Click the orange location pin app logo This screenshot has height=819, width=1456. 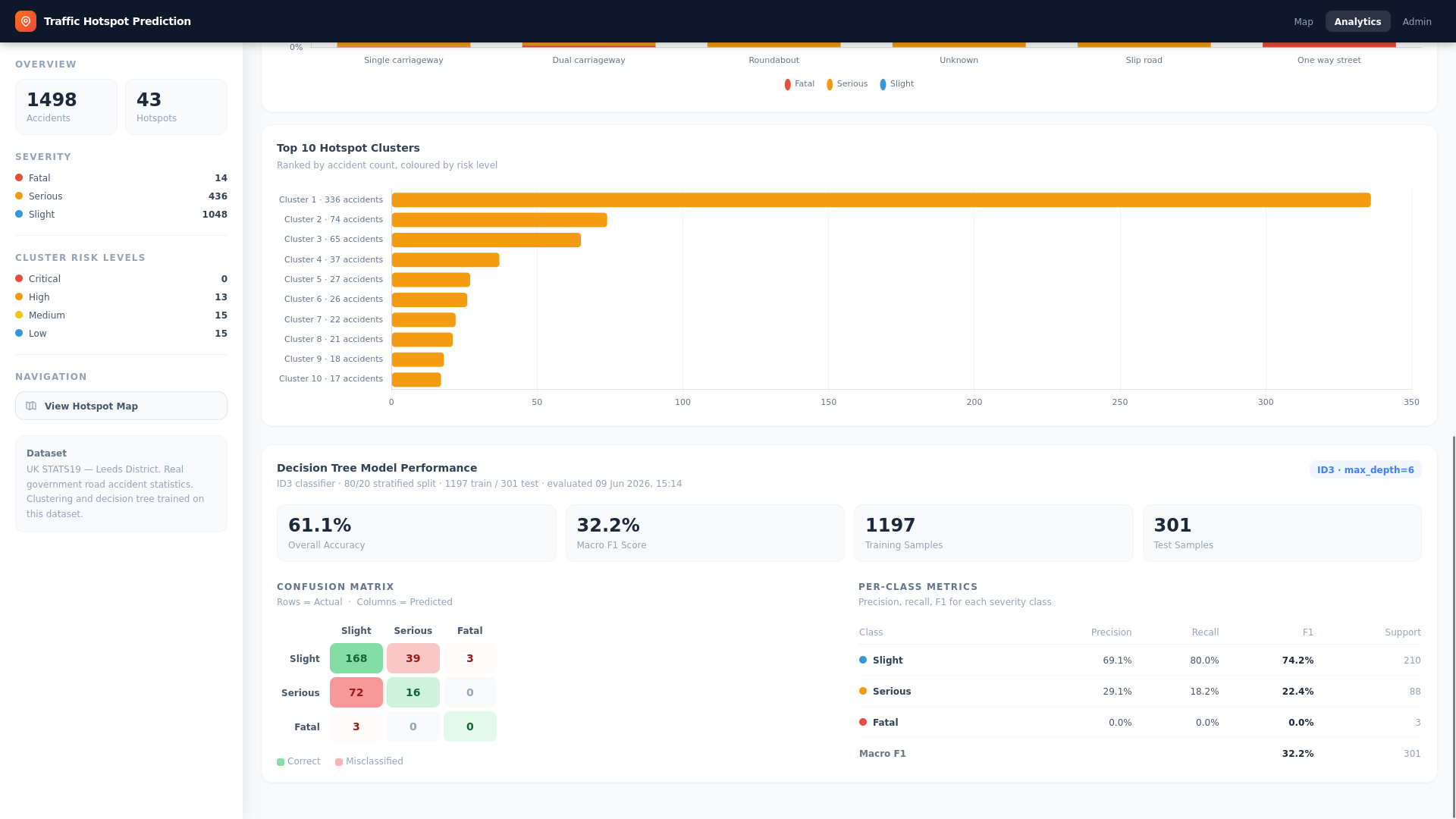tap(26, 21)
